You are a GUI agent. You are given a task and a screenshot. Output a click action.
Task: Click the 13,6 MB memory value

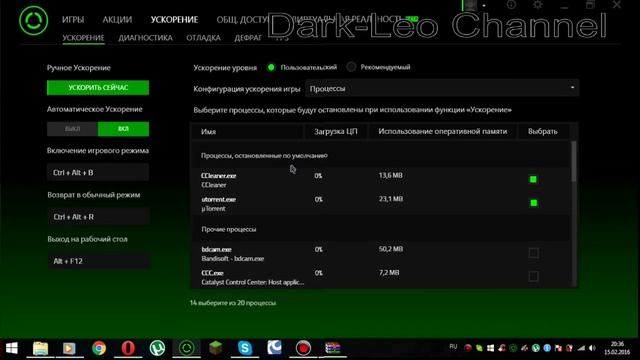tap(390, 175)
